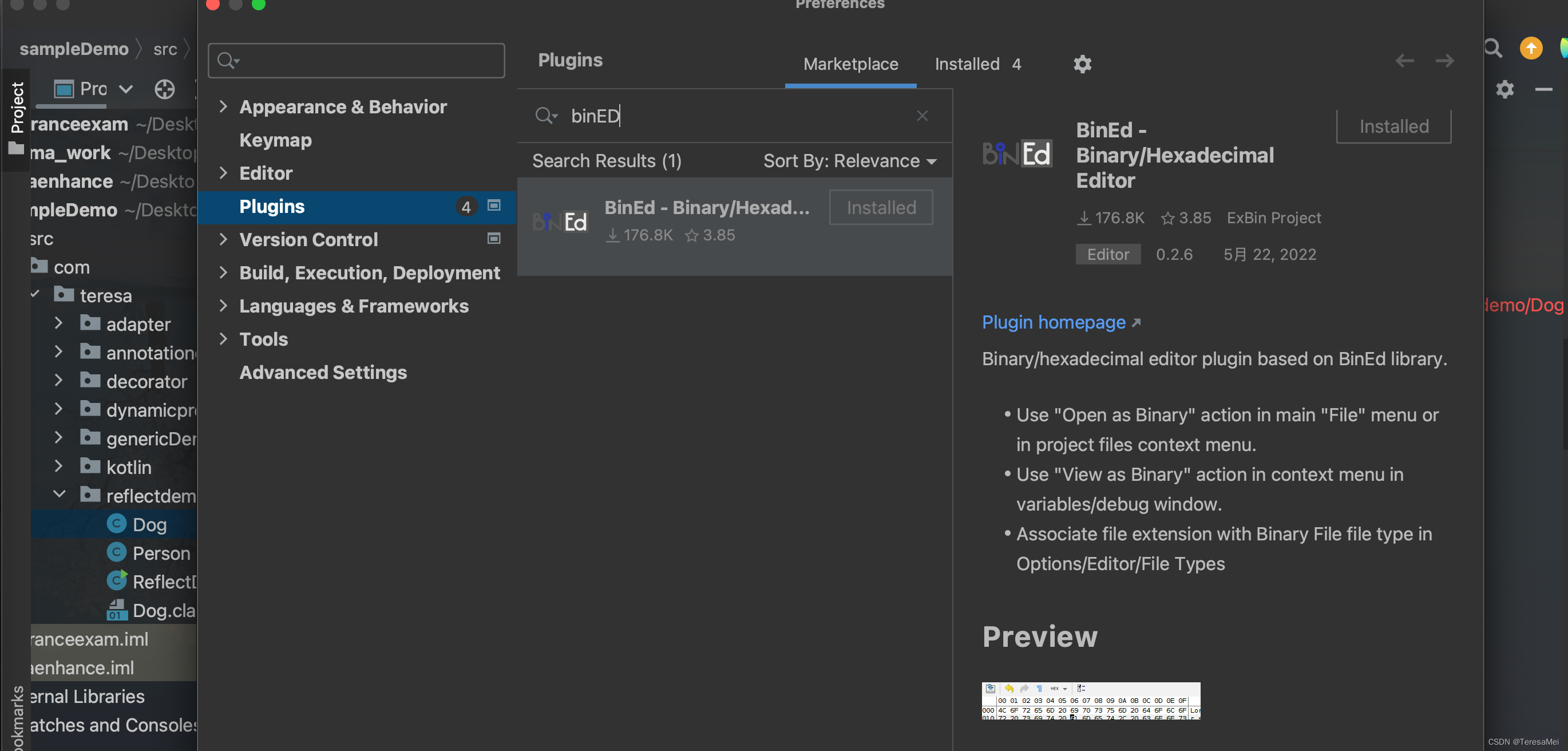Open the Advanced Settings page
The width and height of the screenshot is (1568, 751).
323,373
